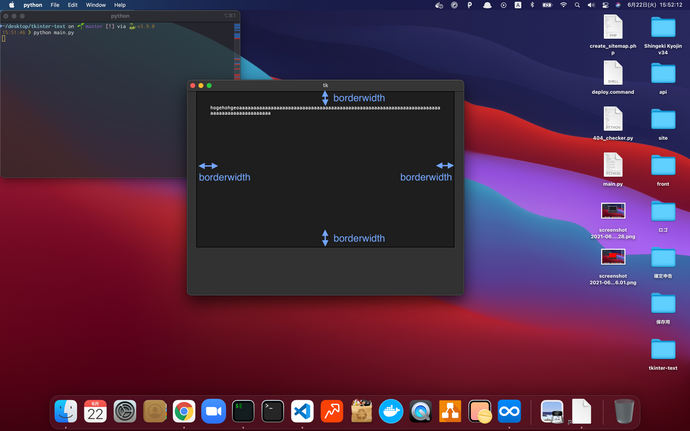Open the Edit menu
Viewport: 690px width, 431px height.
pos(73,5)
